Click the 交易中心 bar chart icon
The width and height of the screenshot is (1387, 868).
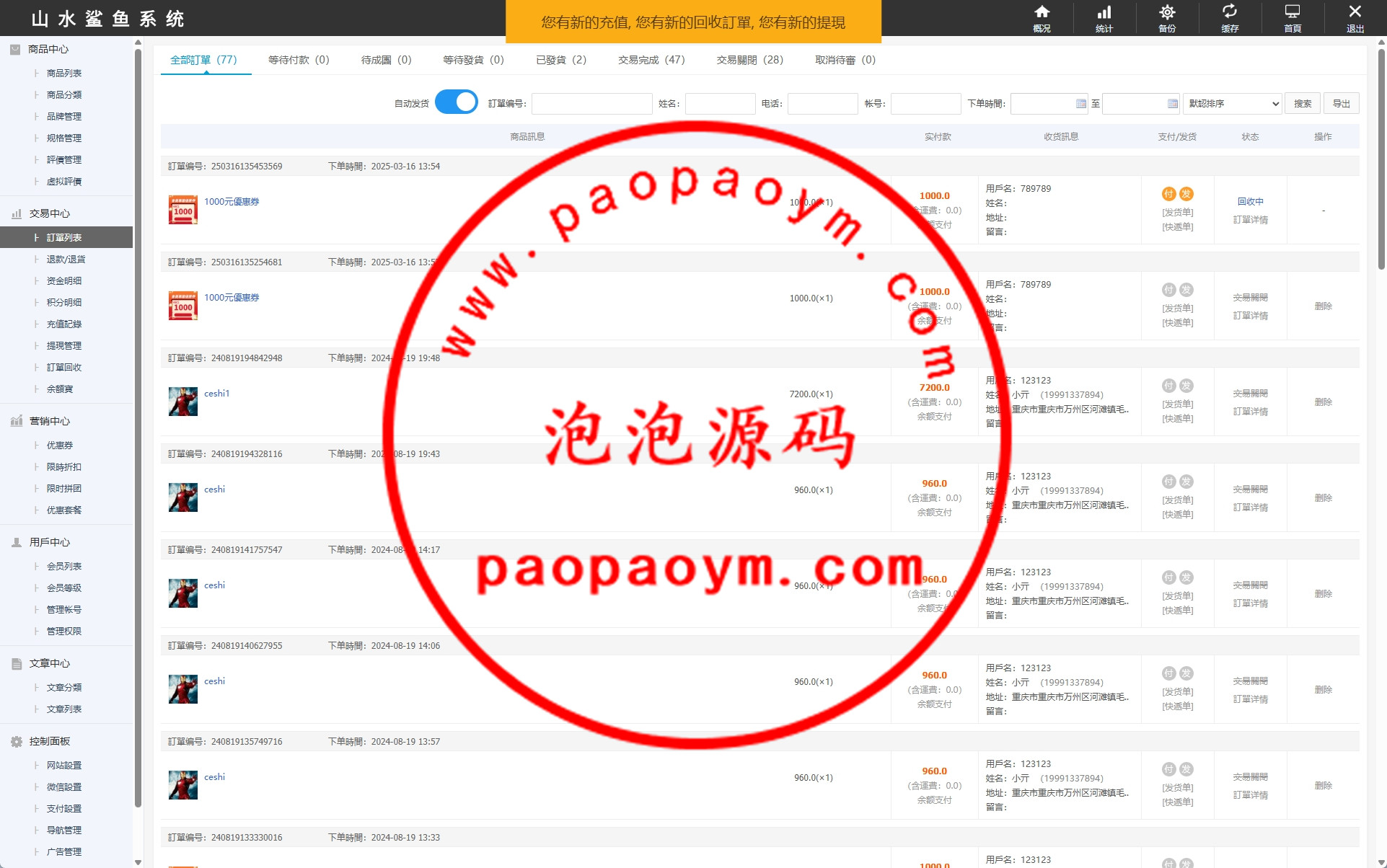click(16, 213)
